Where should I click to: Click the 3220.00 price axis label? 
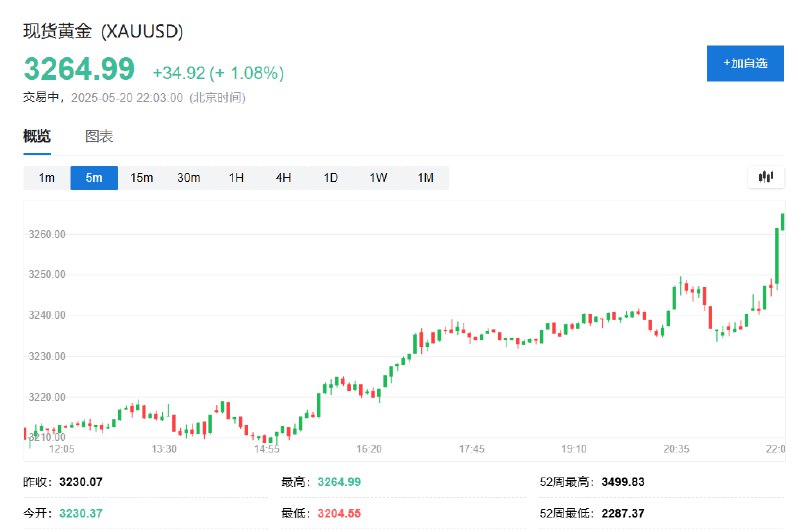pos(47,397)
